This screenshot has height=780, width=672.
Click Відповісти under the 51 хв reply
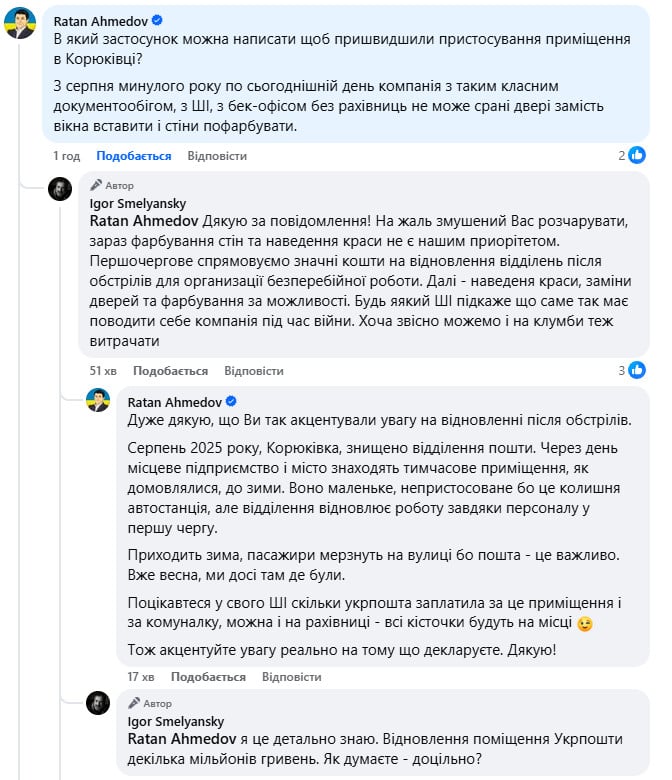254,371
